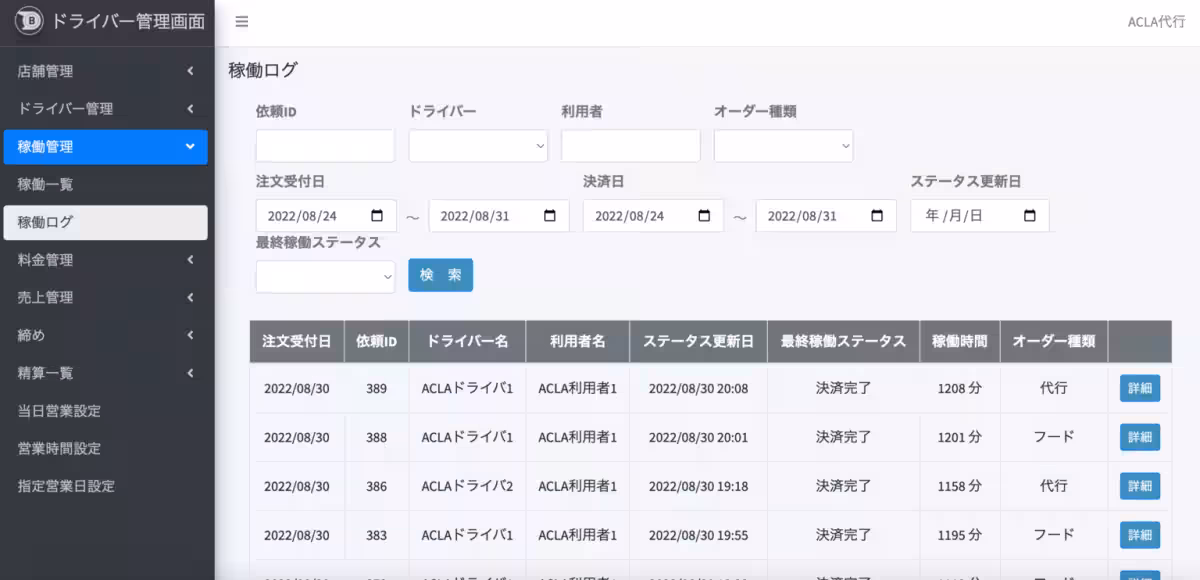Screen dimensions: 1200x580
Task: Expand the 店舗管理 sidebar menu
Action: click(107, 71)
